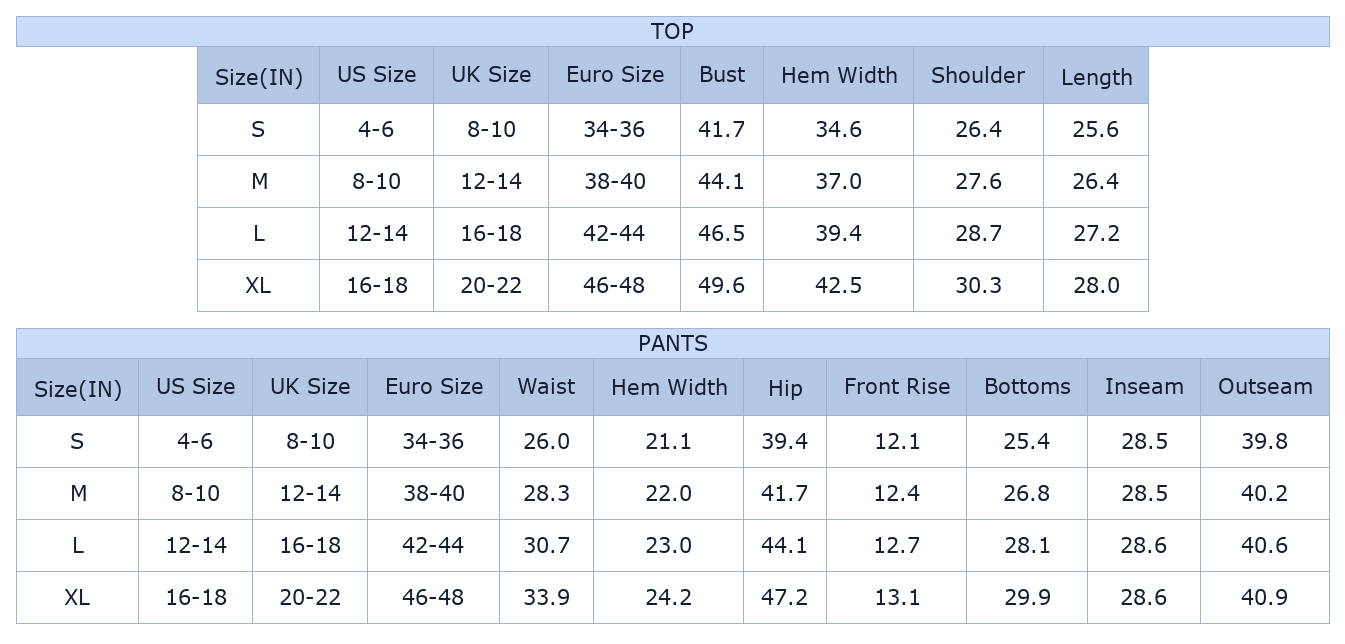Select the XL row label in TOP table
The image size is (1345, 644).
point(258,285)
